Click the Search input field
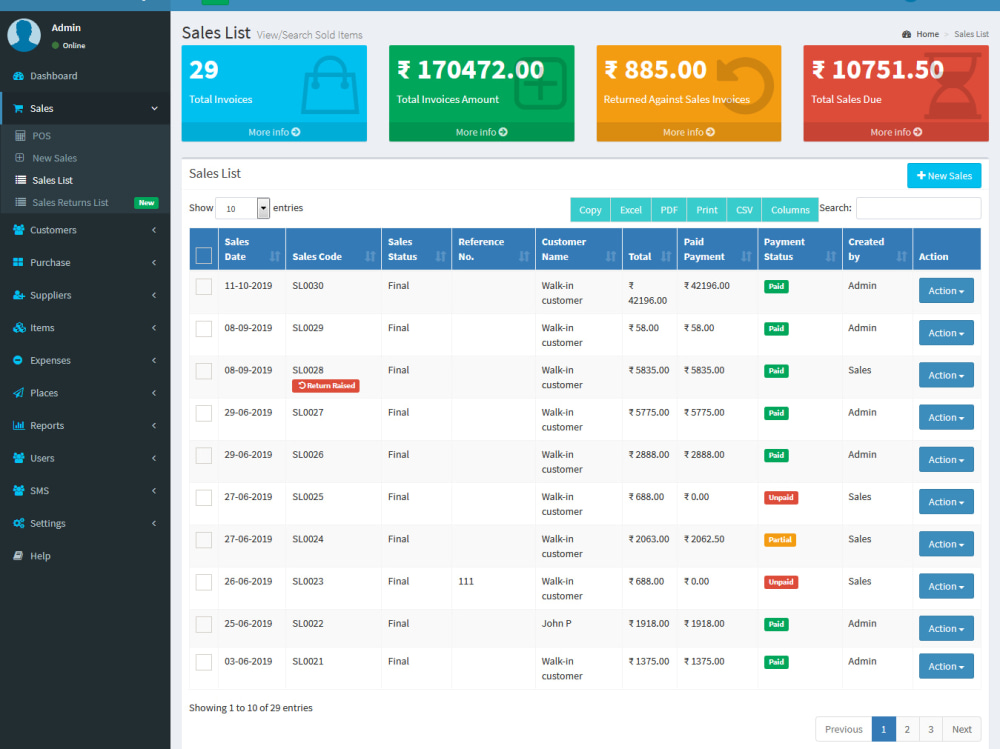Screen dimensions: 1000x749 (x=918, y=208)
